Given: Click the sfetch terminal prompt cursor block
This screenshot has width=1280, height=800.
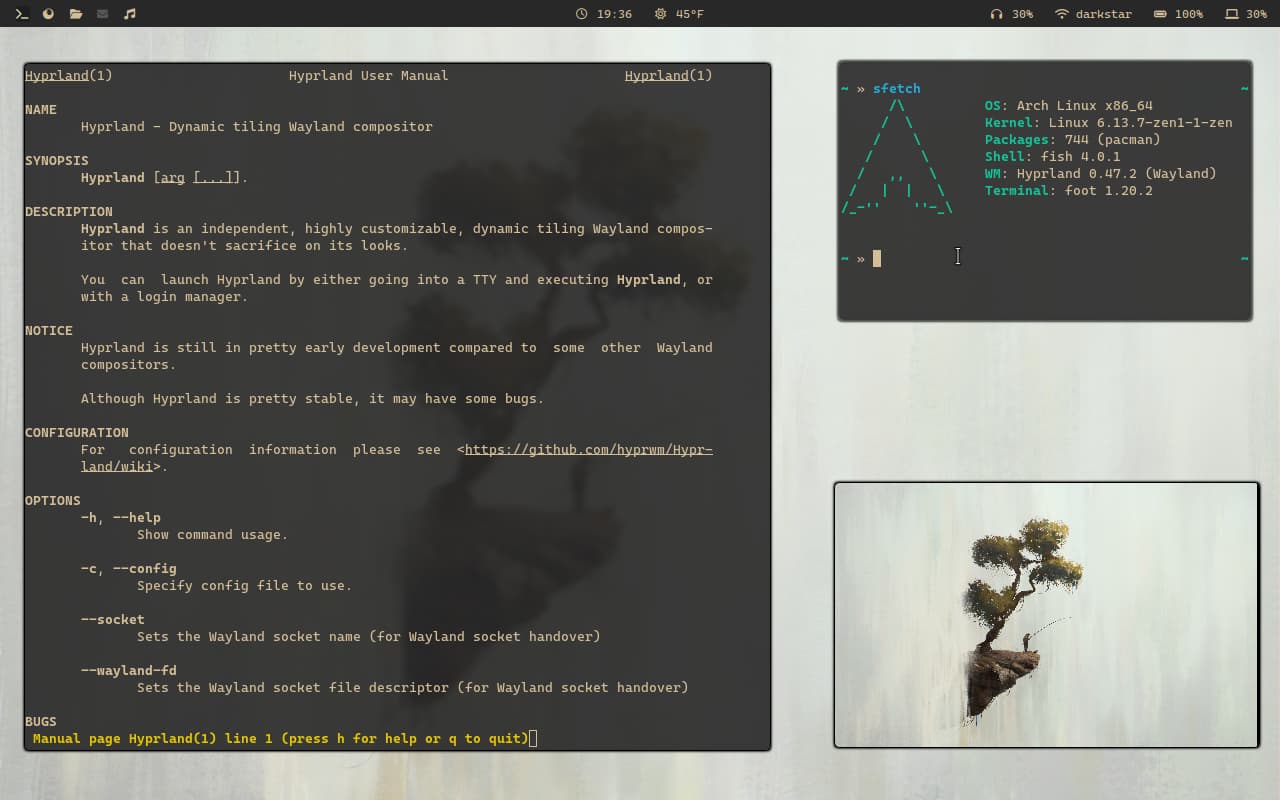Looking at the screenshot, I should pos(877,258).
